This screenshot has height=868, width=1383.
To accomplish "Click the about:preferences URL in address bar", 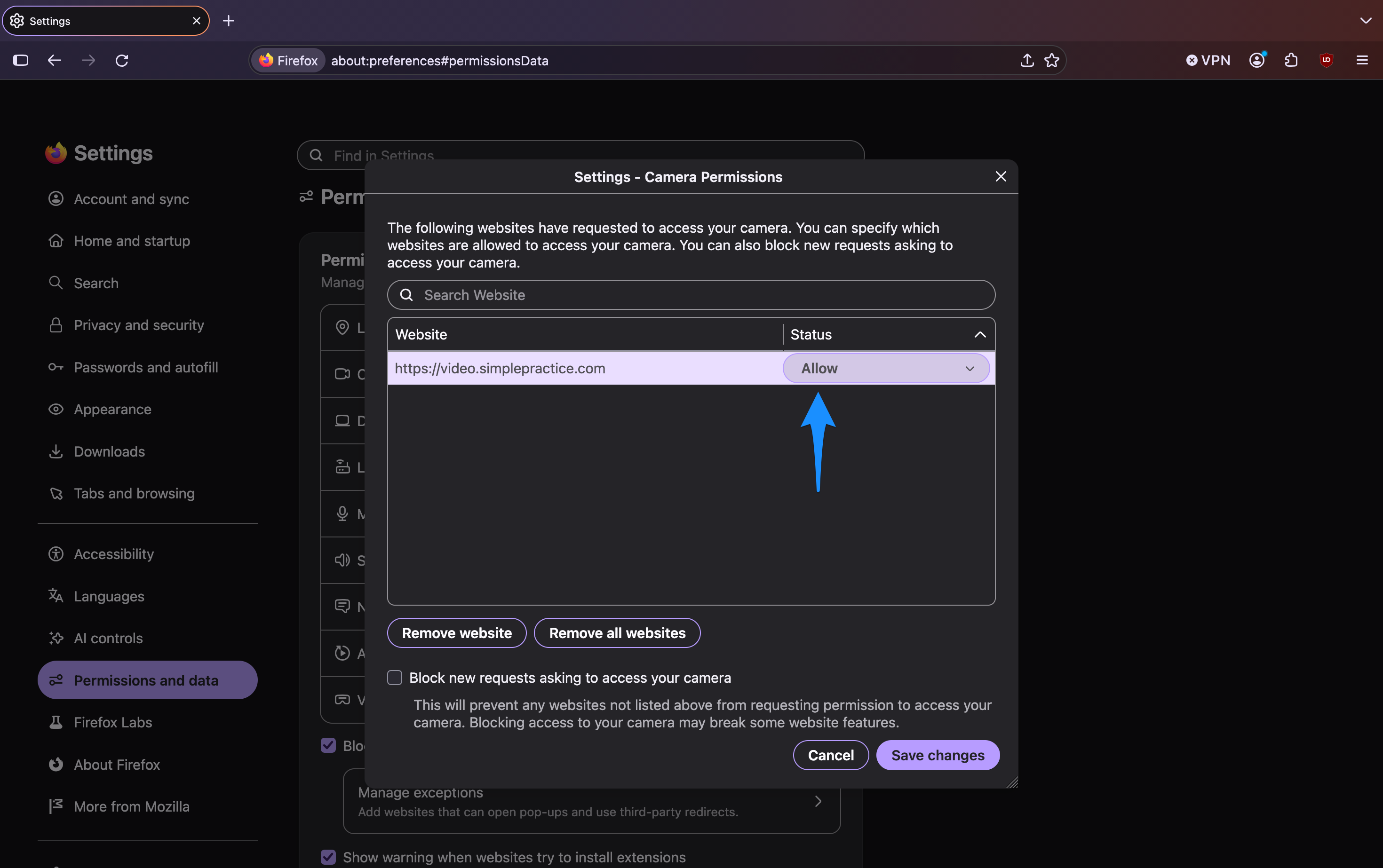I will pyautogui.click(x=439, y=61).
